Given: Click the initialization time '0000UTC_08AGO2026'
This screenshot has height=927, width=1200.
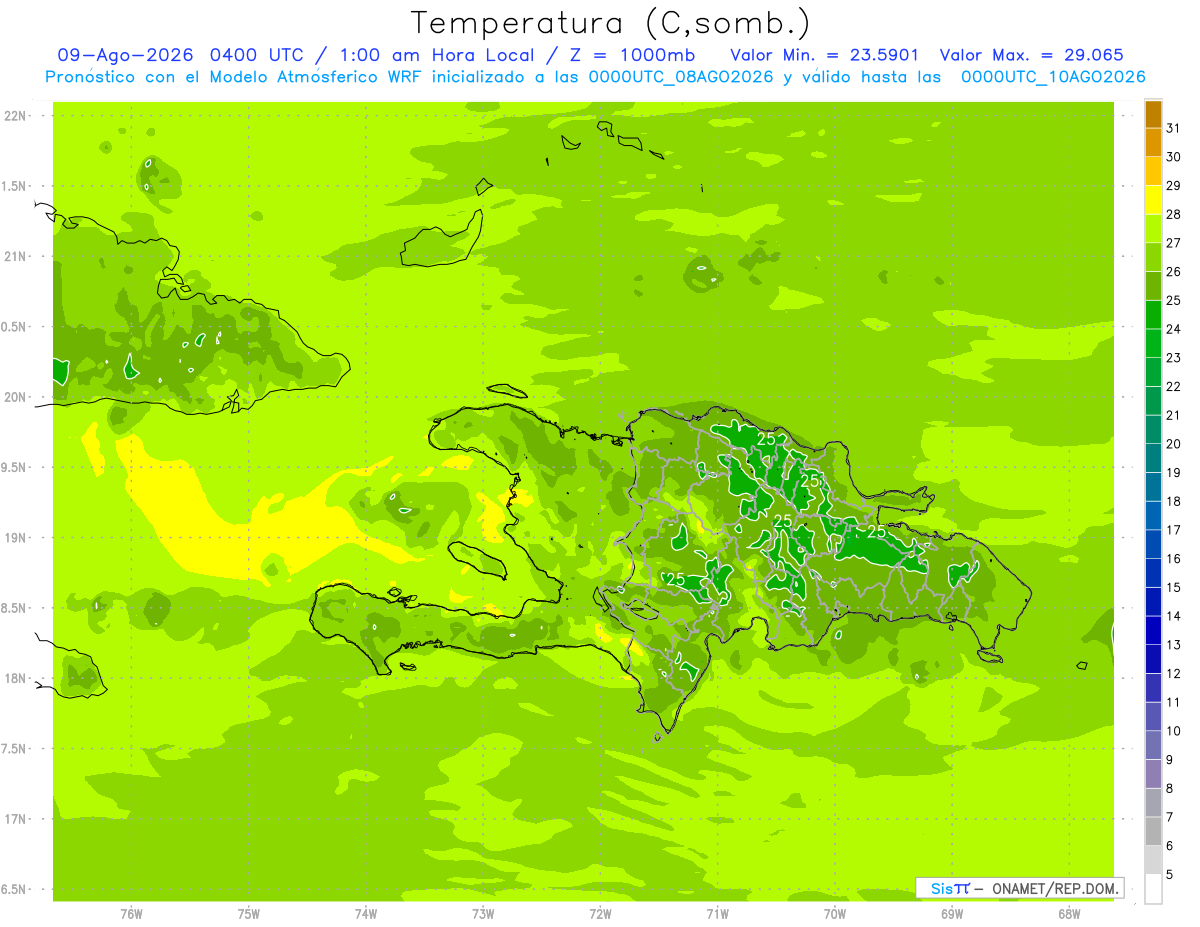Looking at the screenshot, I should pos(681,77).
